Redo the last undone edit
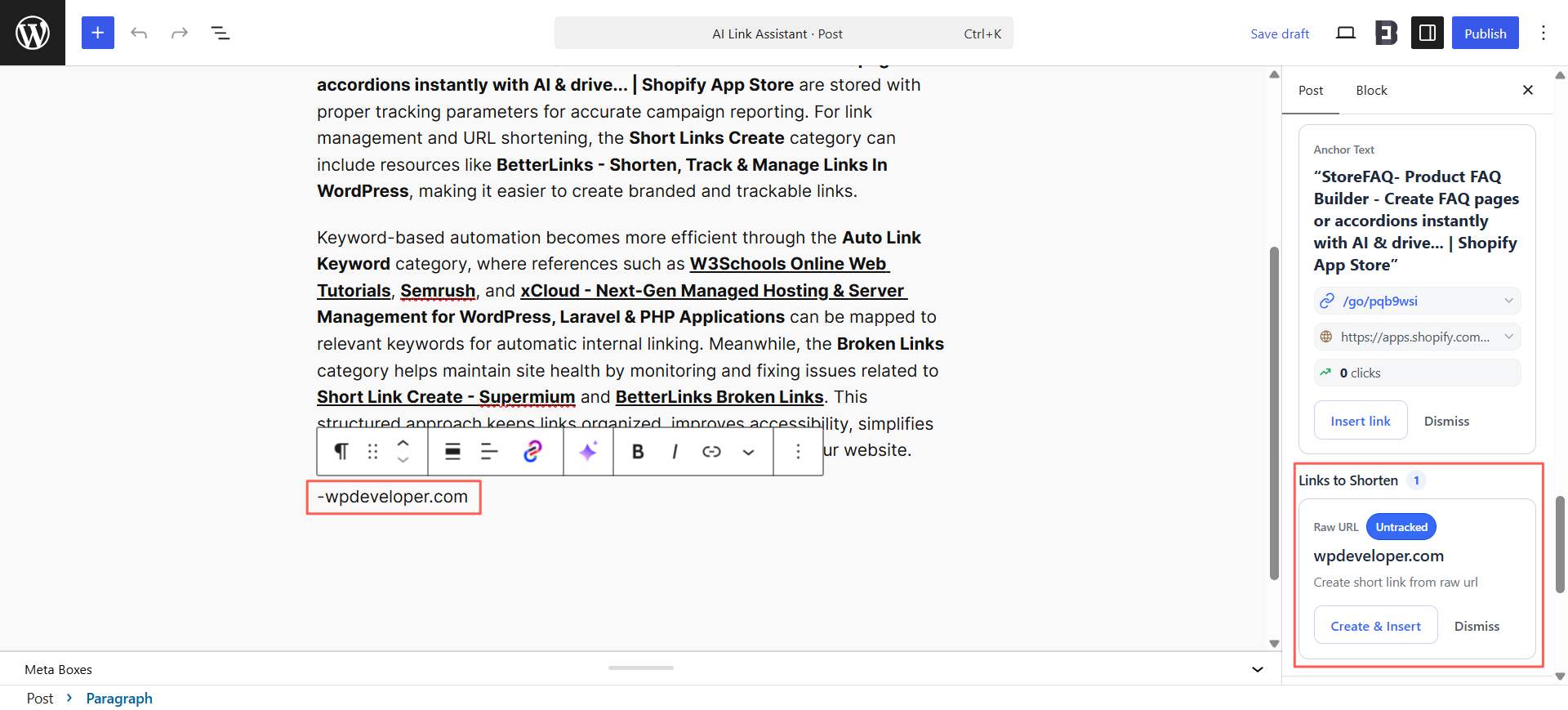1568x710 pixels. [x=180, y=33]
